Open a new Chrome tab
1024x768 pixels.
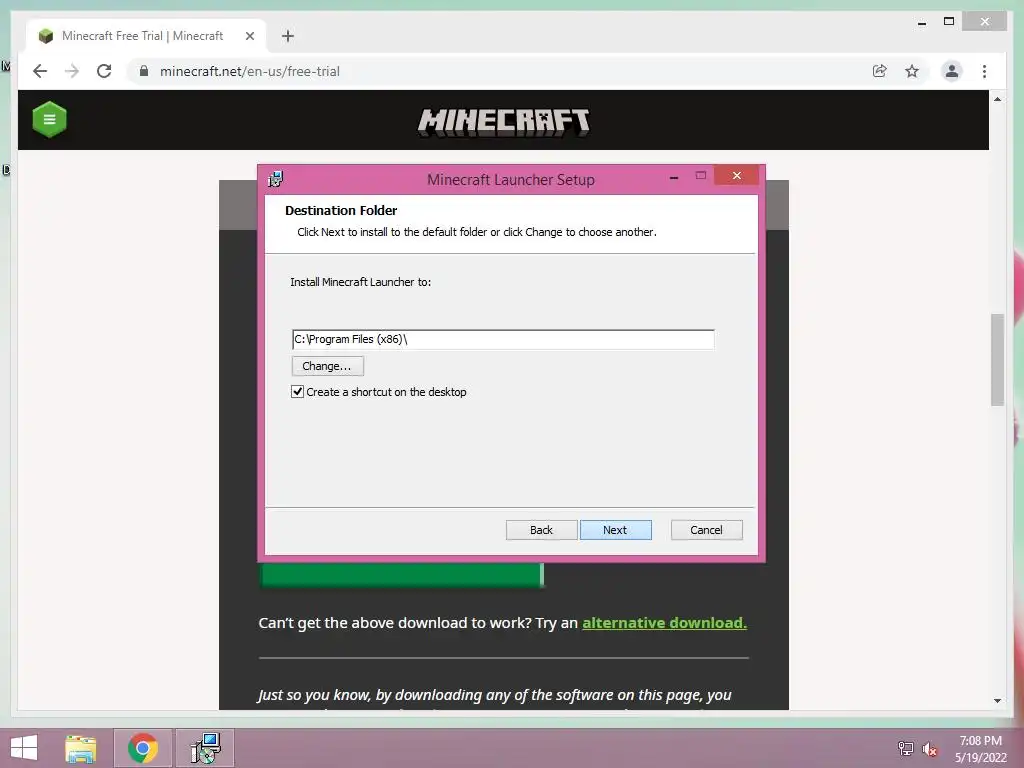coord(288,36)
